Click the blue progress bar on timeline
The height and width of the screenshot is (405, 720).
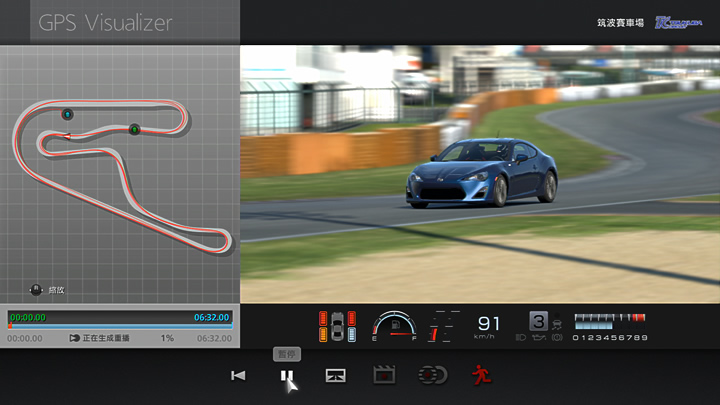[x=120, y=326]
